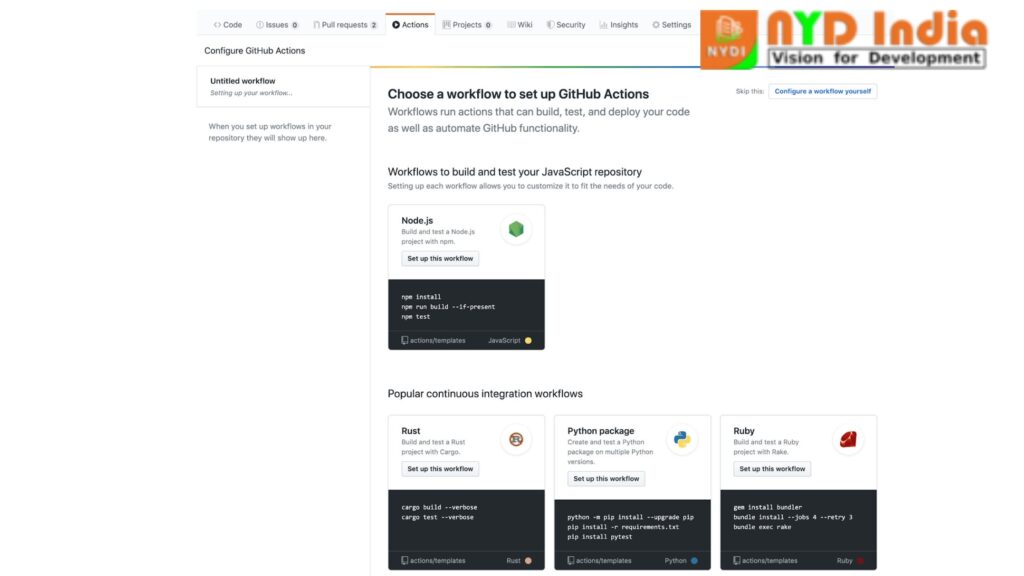Open repository Settings tab
The height and width of the screenshot is (576, 1024).
(x=671, y=25)
